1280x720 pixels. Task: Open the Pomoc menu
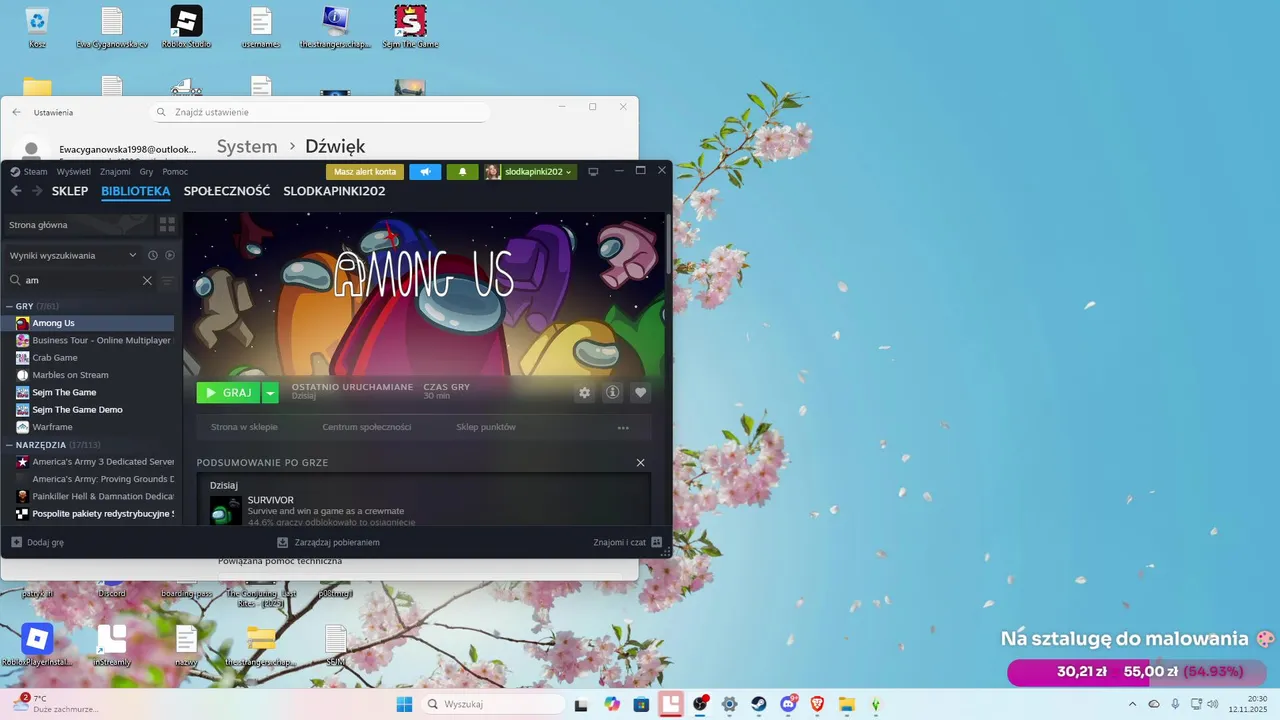tap(175, 172)
